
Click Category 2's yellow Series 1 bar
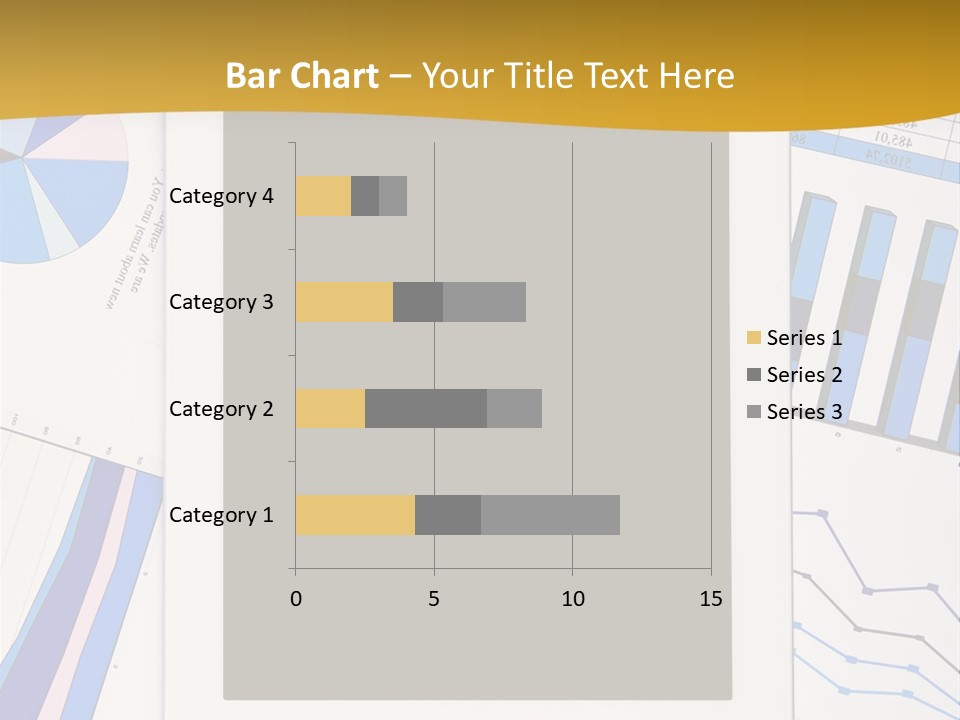tap(330, 409)
